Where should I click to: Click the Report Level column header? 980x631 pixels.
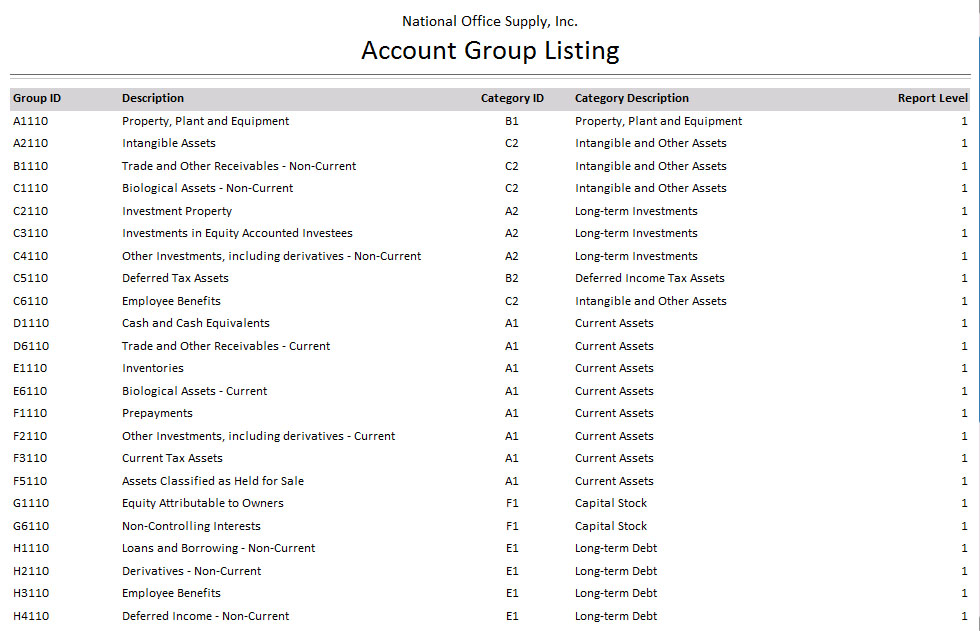tap(932, 98)
